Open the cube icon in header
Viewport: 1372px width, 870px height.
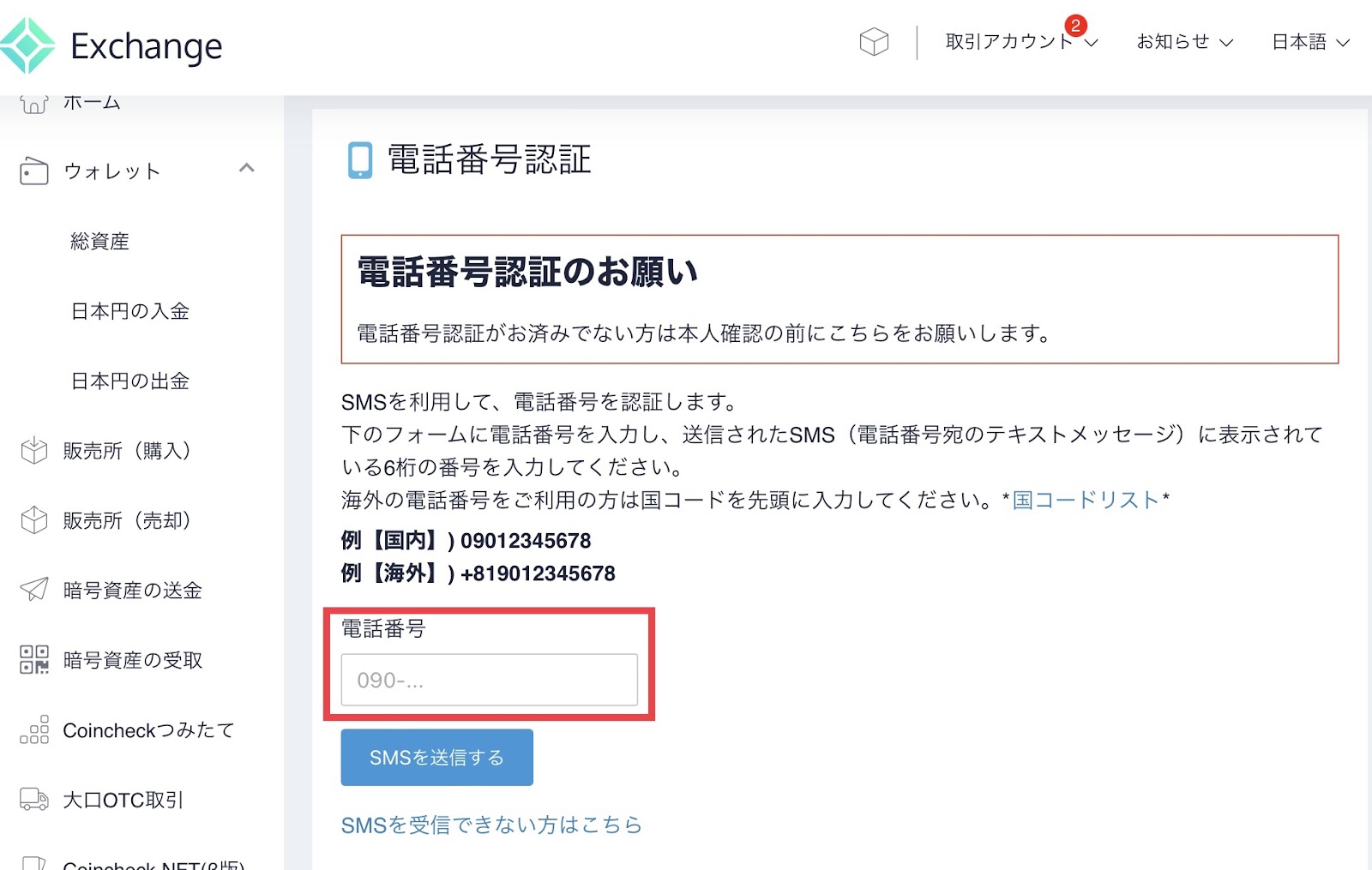(874, 42)
